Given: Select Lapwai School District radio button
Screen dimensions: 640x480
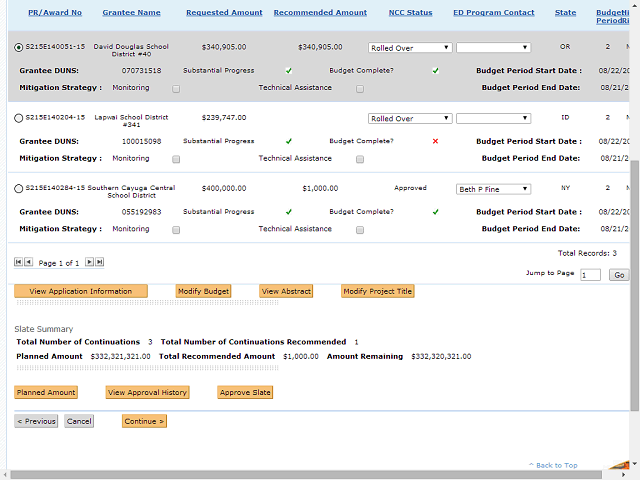Looking at the screenshot, I should (19, 118).
